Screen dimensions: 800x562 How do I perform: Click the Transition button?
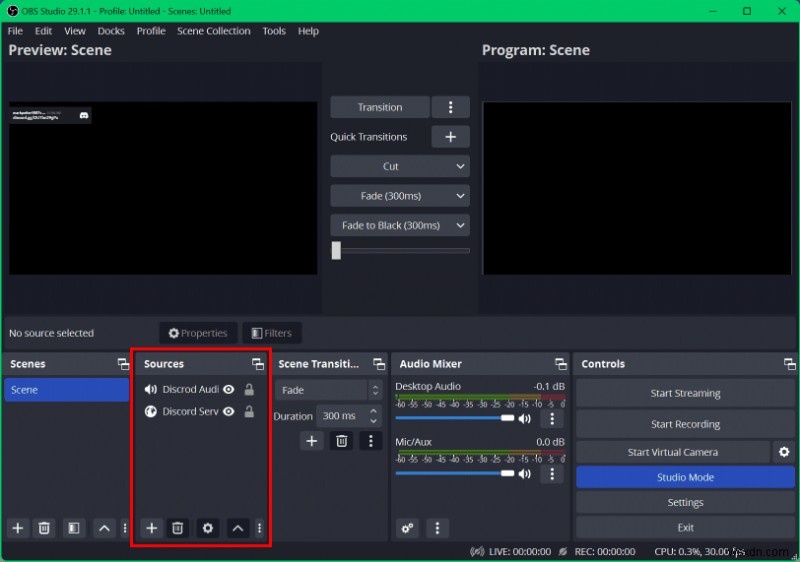point(380,107)
